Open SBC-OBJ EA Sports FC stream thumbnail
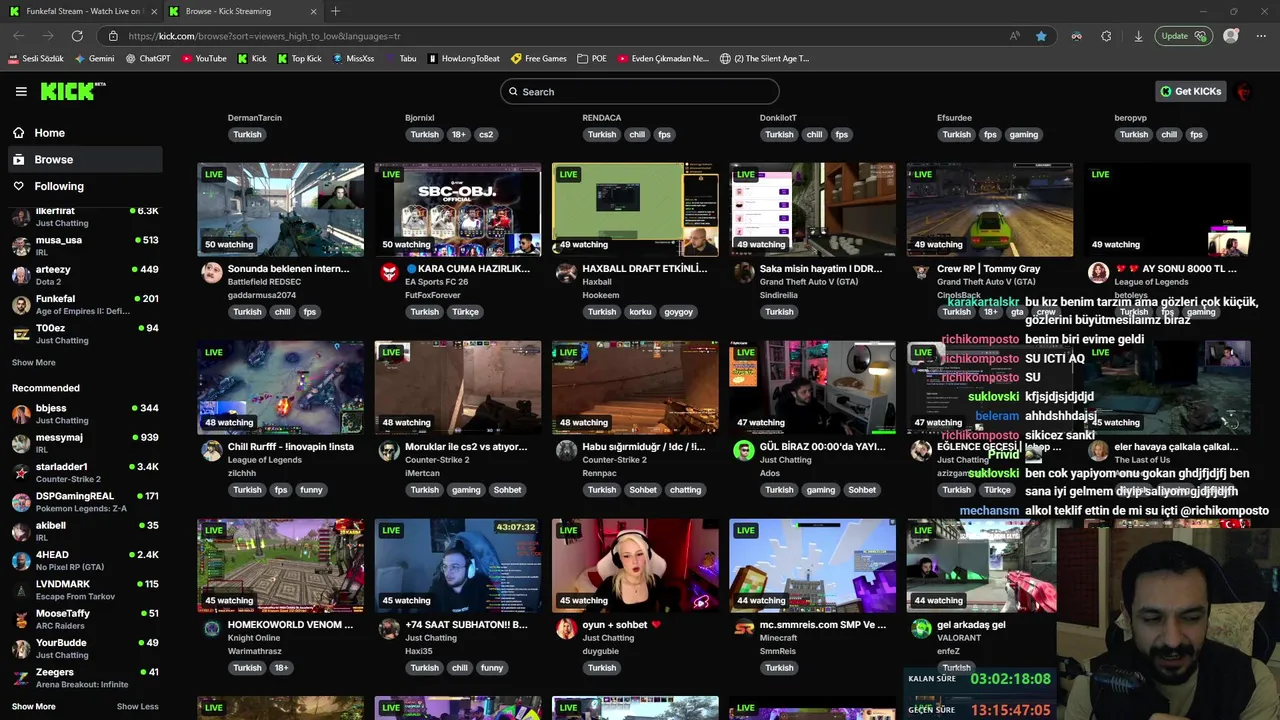The width and height of the screenshot is (1280, 720). pos(458,210)
